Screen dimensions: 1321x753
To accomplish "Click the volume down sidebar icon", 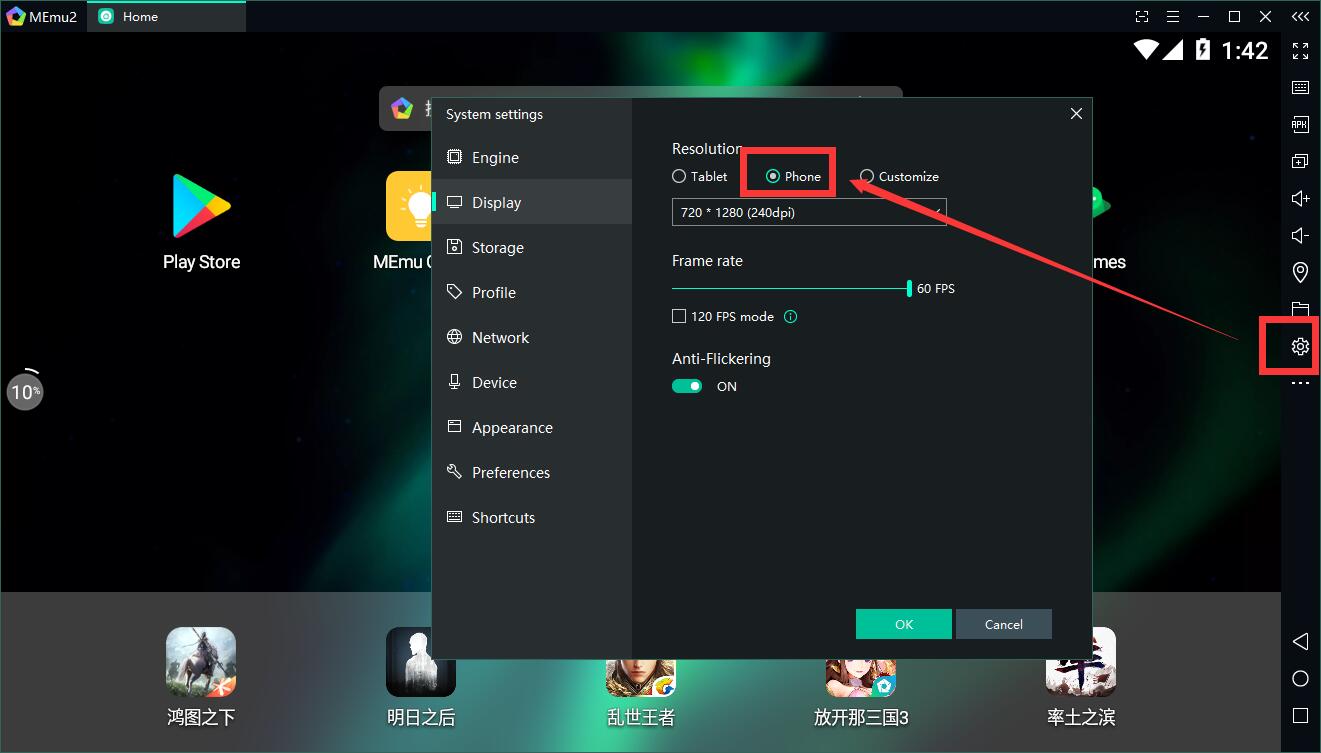I will (1300, 235).
